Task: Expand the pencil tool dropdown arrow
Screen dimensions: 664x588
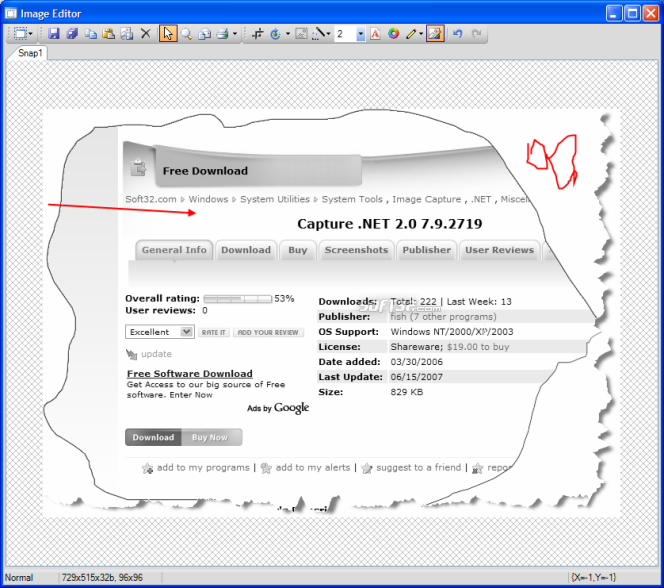Action: point(421,34)
